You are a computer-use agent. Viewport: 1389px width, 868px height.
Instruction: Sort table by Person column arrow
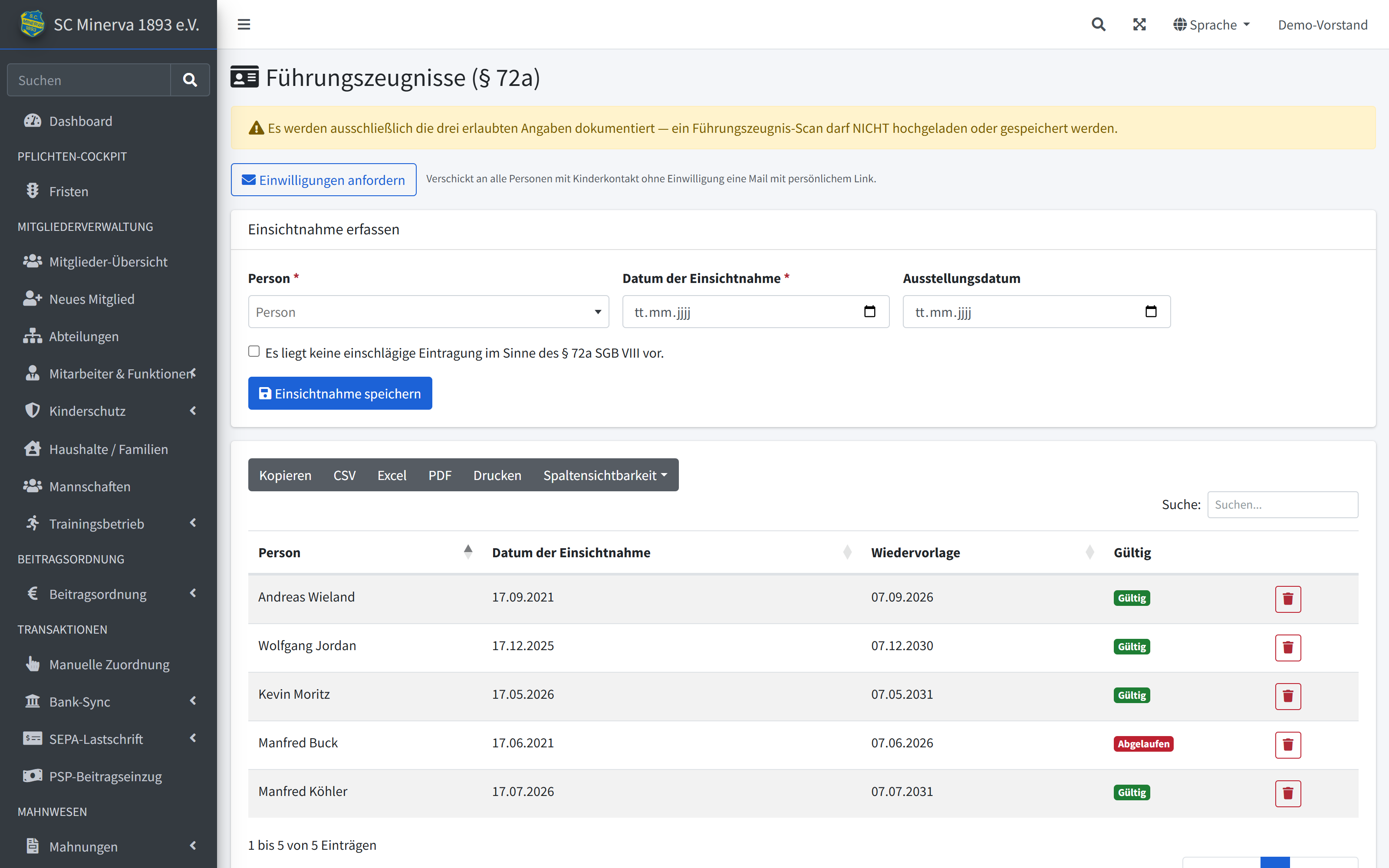468,552
